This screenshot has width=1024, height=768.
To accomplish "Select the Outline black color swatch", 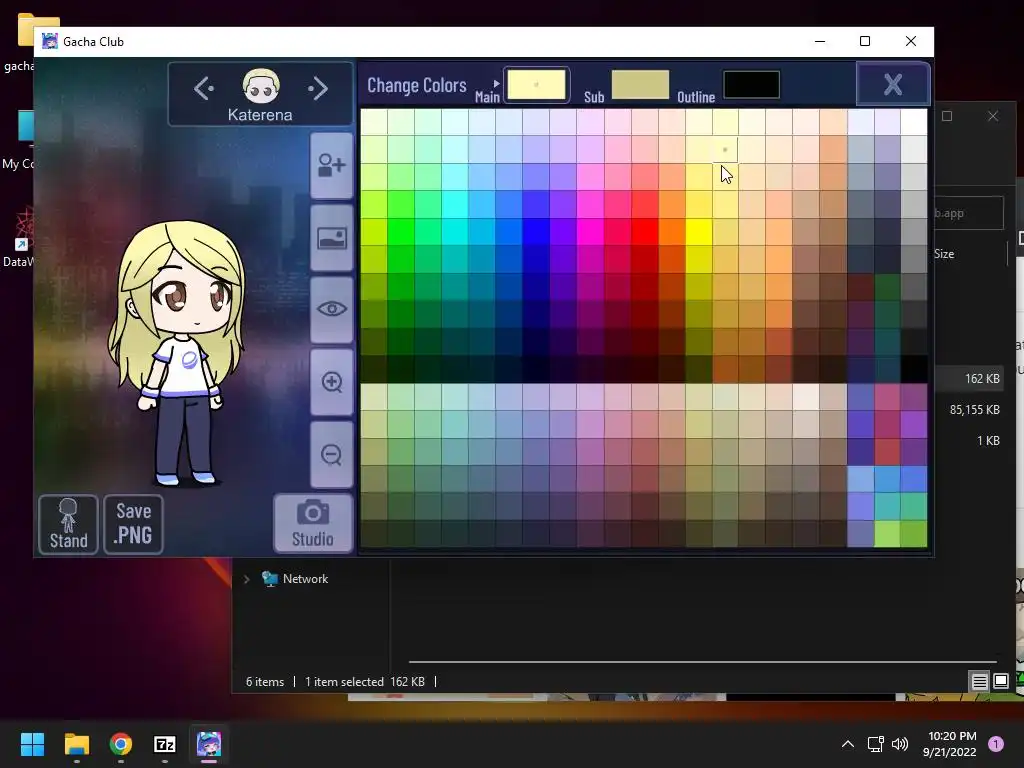I will [x=751, y=85].
